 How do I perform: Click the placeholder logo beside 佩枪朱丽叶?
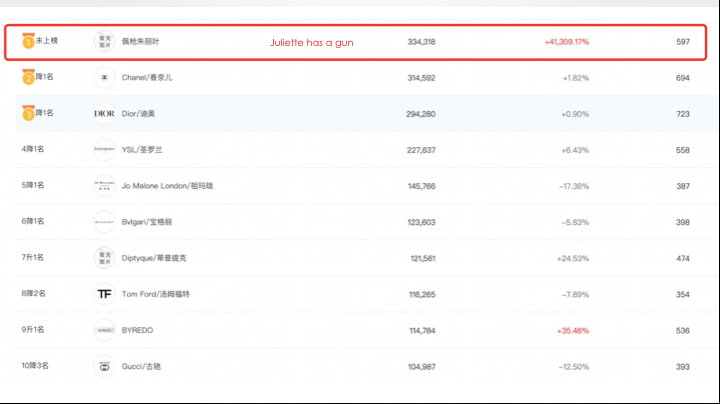(x=104, y=41)
